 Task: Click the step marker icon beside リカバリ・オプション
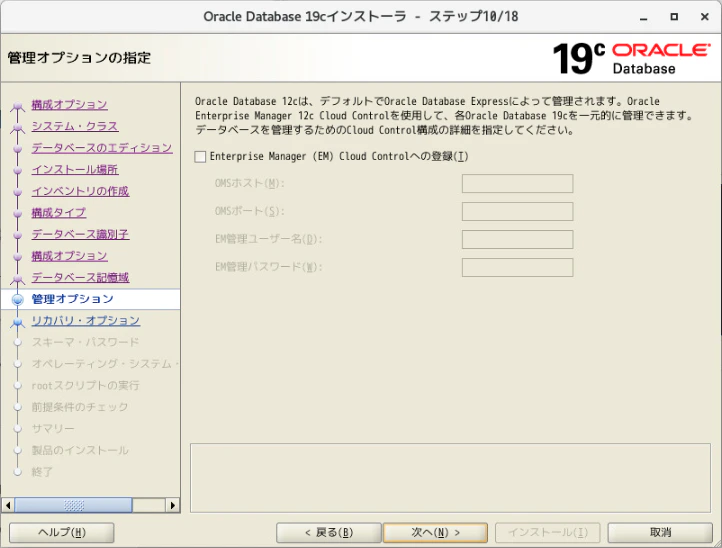[17, 322]
